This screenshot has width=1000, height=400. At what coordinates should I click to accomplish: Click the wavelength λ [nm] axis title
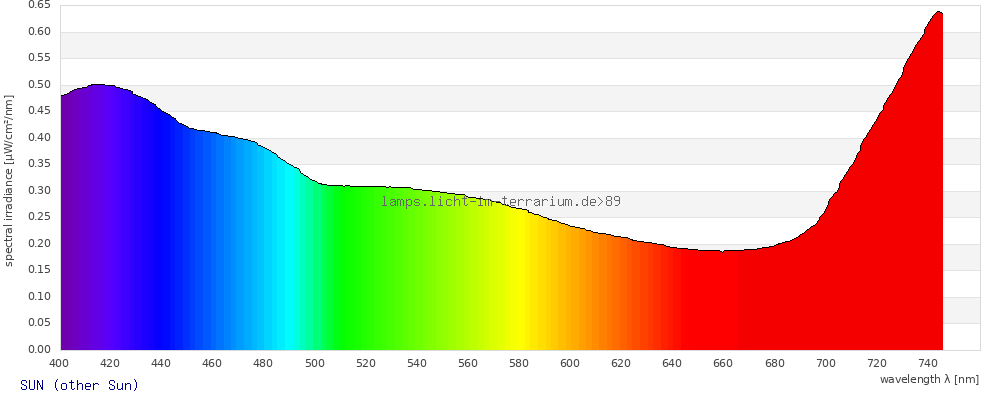coord(929,380)
